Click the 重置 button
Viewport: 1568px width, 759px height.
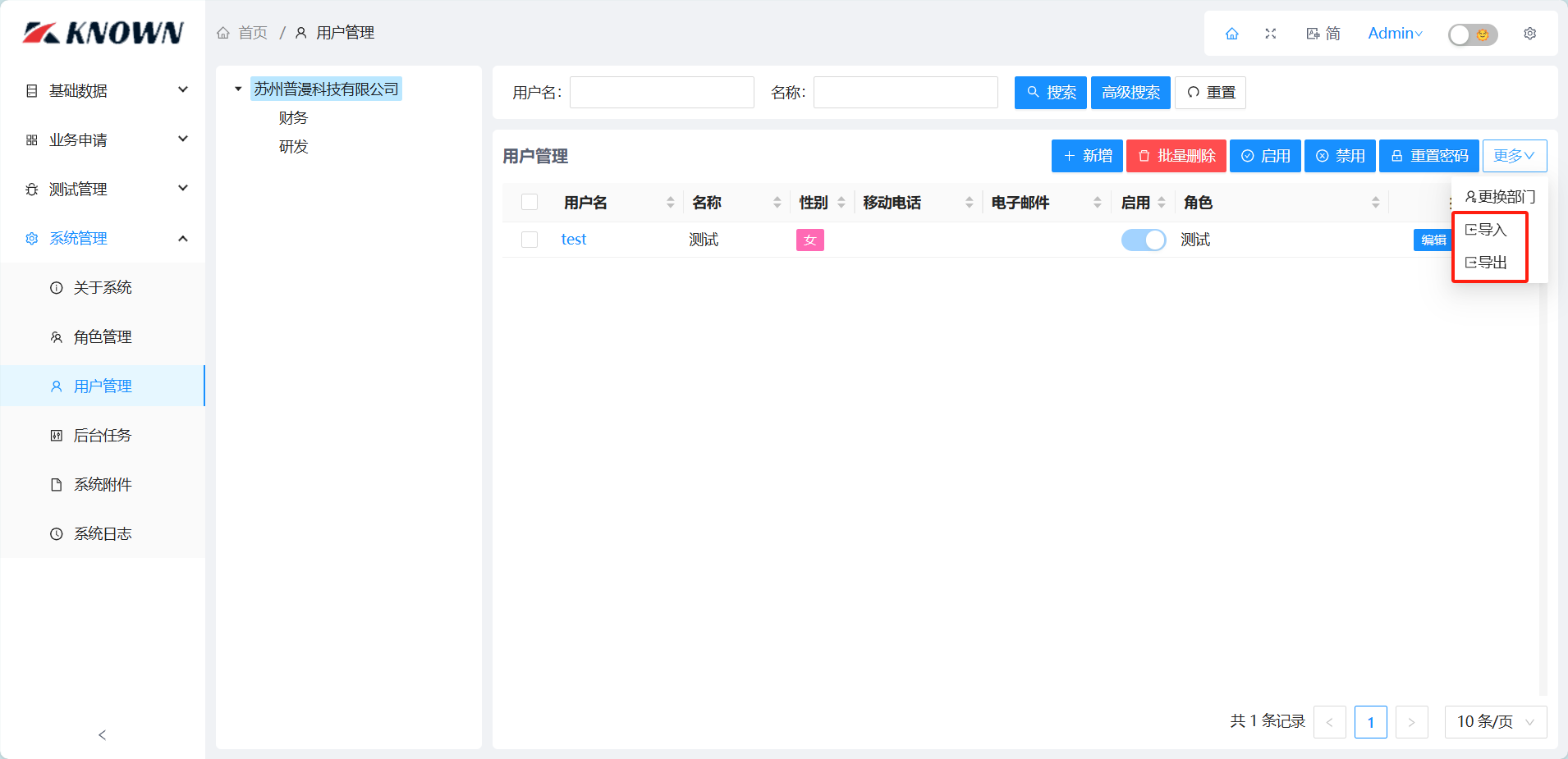click(1211, 93)
